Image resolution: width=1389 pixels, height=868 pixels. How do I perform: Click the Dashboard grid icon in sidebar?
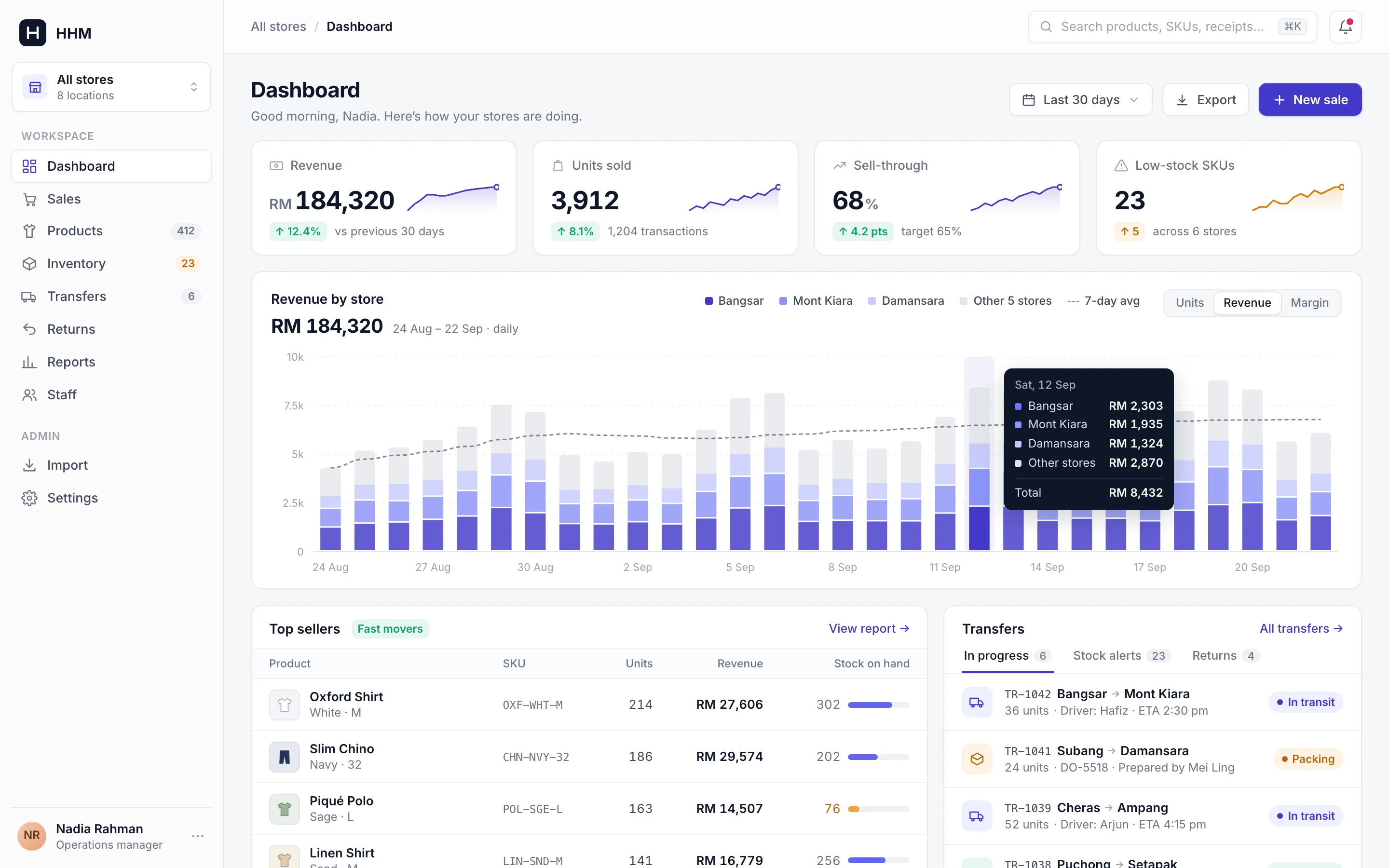tap(29, 166)
